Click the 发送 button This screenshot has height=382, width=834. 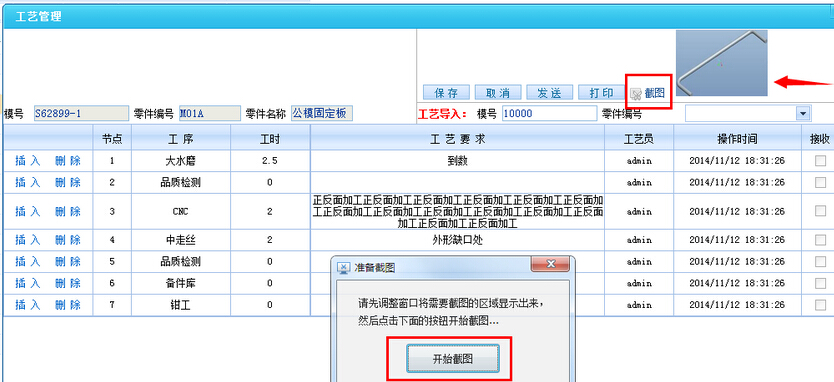(x=550, y=93)
